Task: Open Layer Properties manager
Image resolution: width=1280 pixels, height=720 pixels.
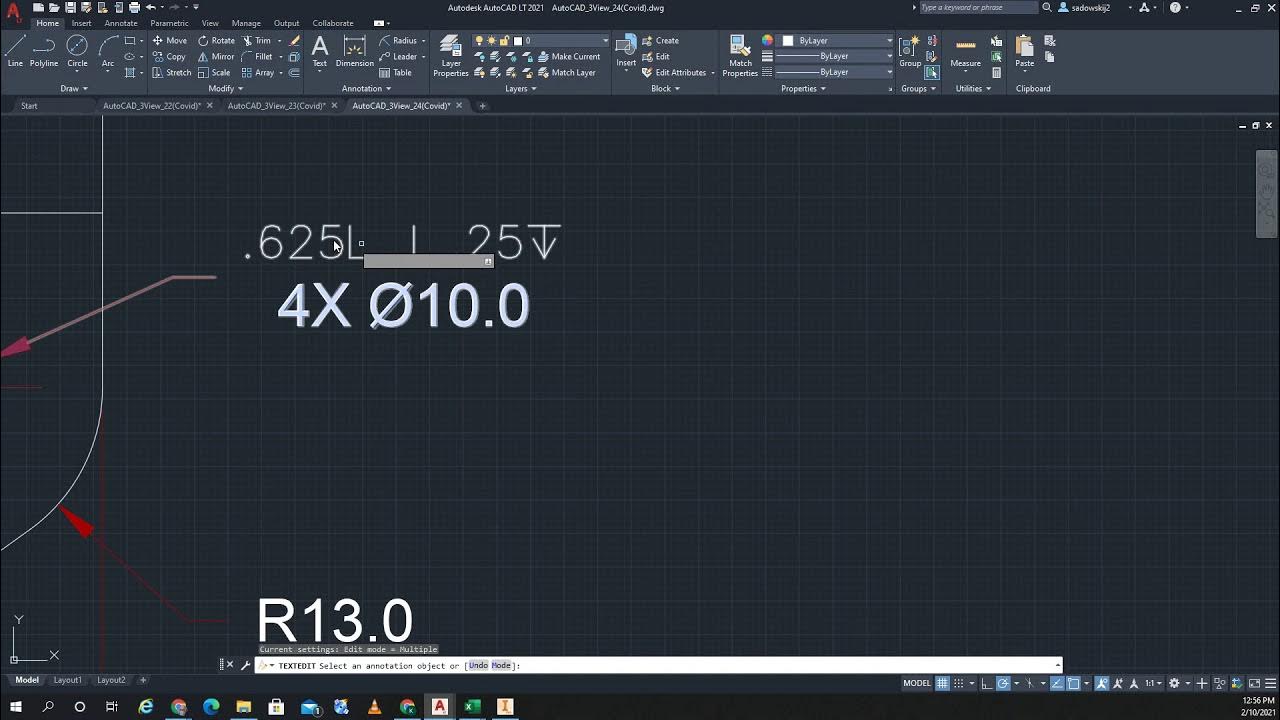Action: (451, 55)
